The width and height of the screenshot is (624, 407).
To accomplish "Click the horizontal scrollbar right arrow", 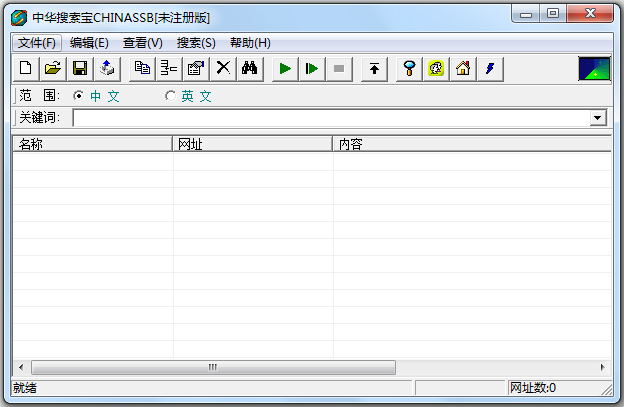I will pyautogui.click(x=604, y=367).
